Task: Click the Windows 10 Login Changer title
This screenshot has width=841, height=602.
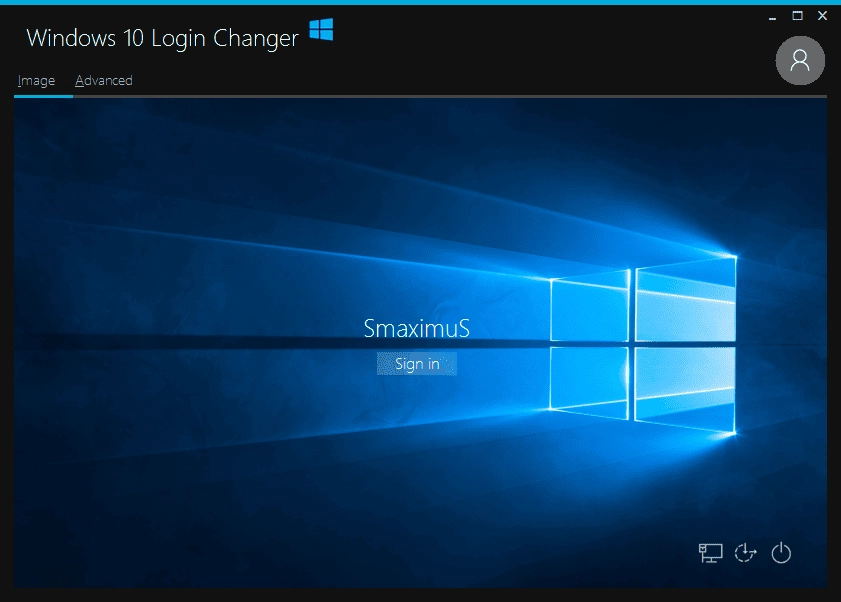Action: click(163, 38)
